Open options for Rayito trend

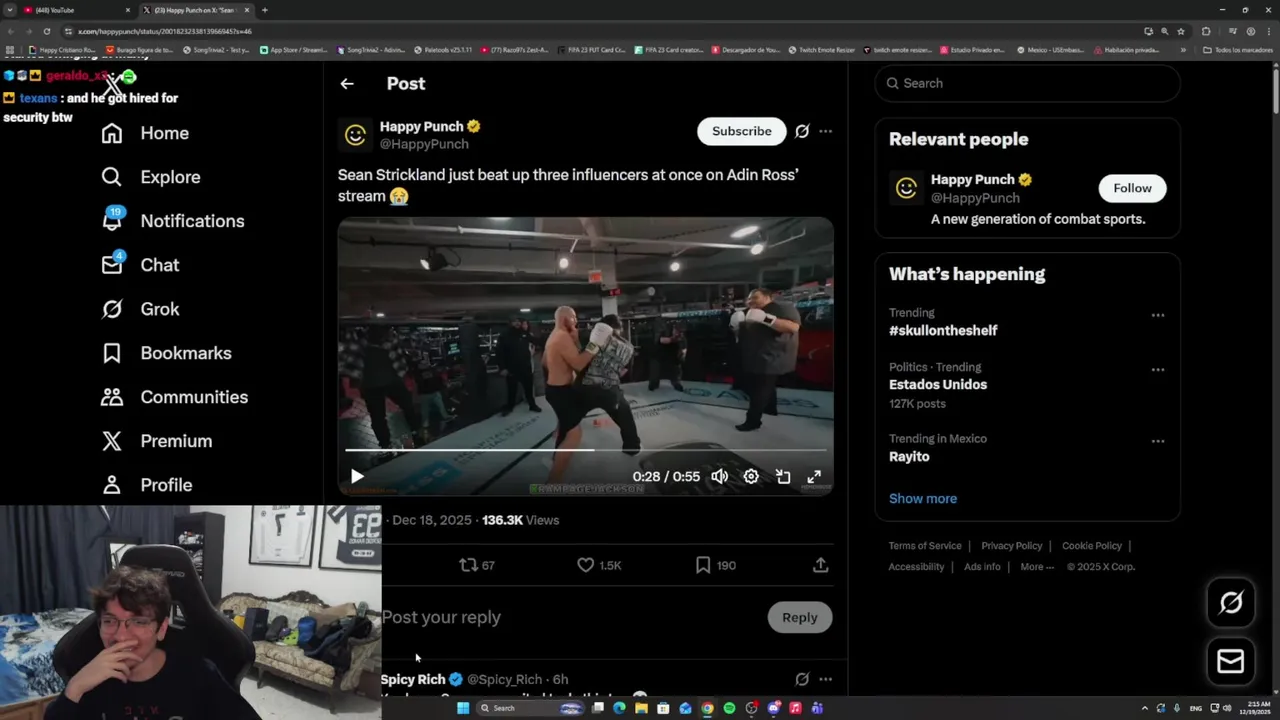[x=1158, y=441]
